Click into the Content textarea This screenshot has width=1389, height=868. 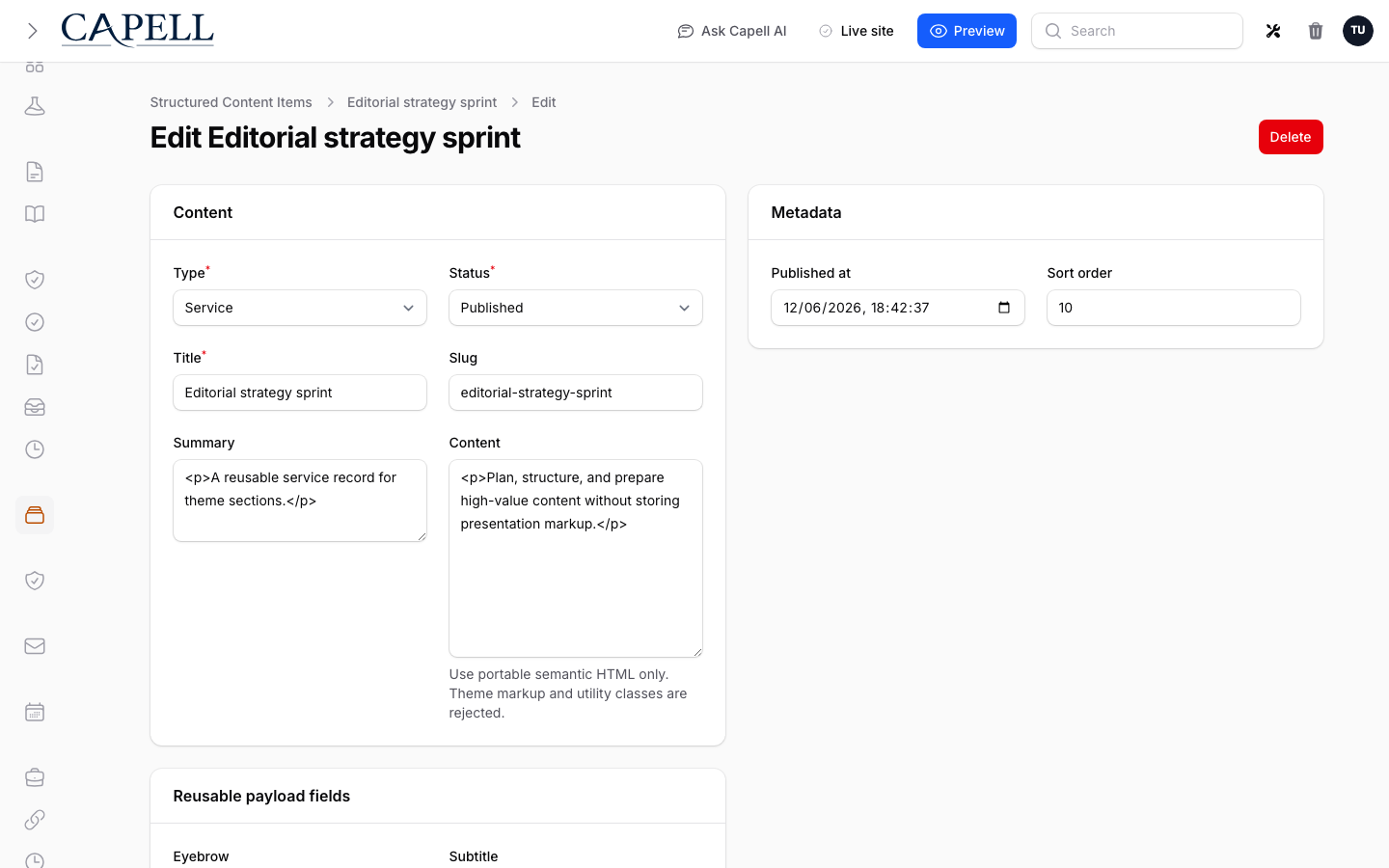576,558
